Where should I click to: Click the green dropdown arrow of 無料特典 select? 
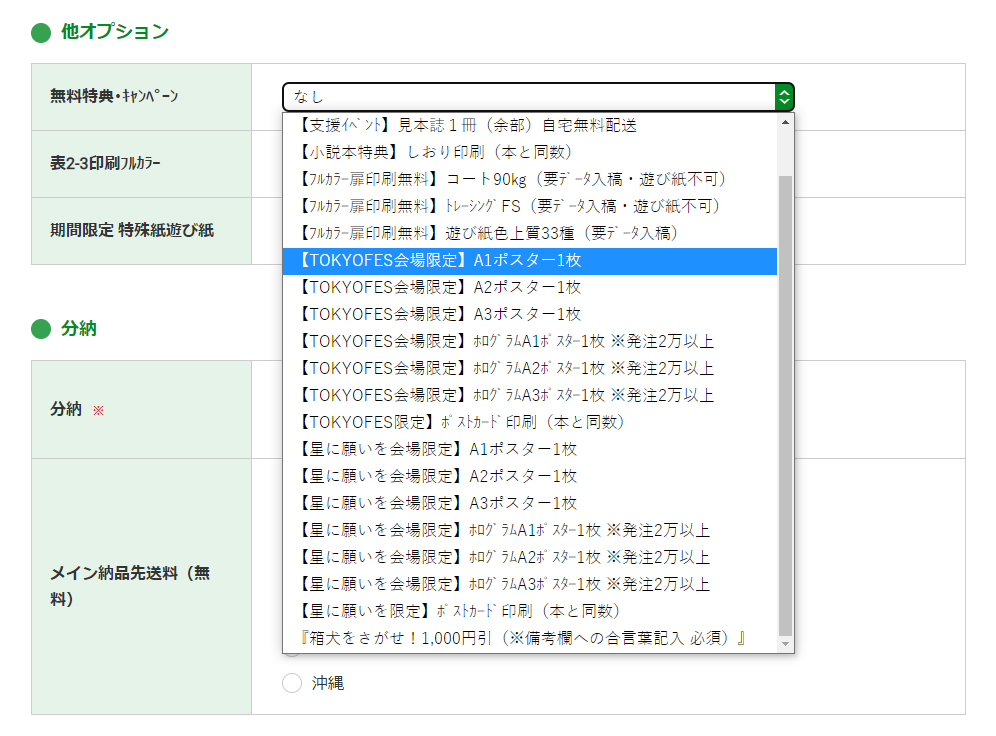(x=784, y=97)
